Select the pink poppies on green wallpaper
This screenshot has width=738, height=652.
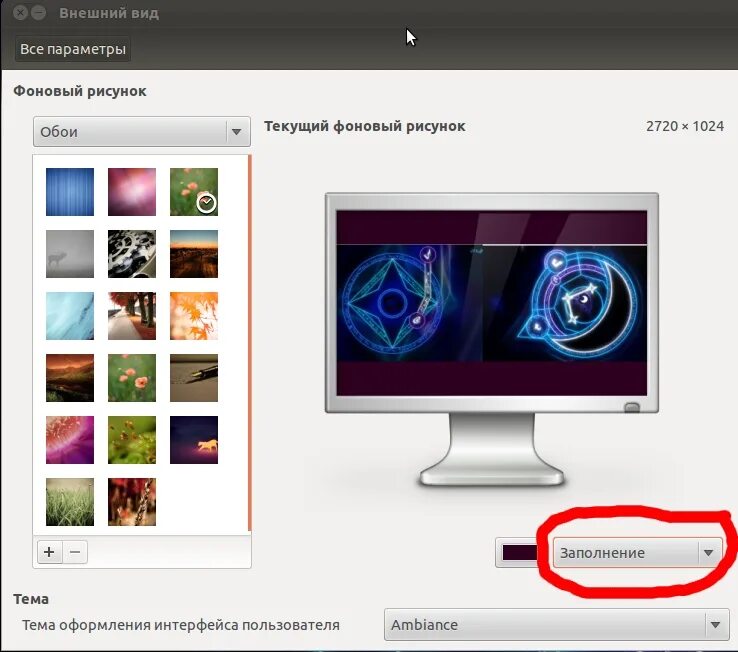132,378
